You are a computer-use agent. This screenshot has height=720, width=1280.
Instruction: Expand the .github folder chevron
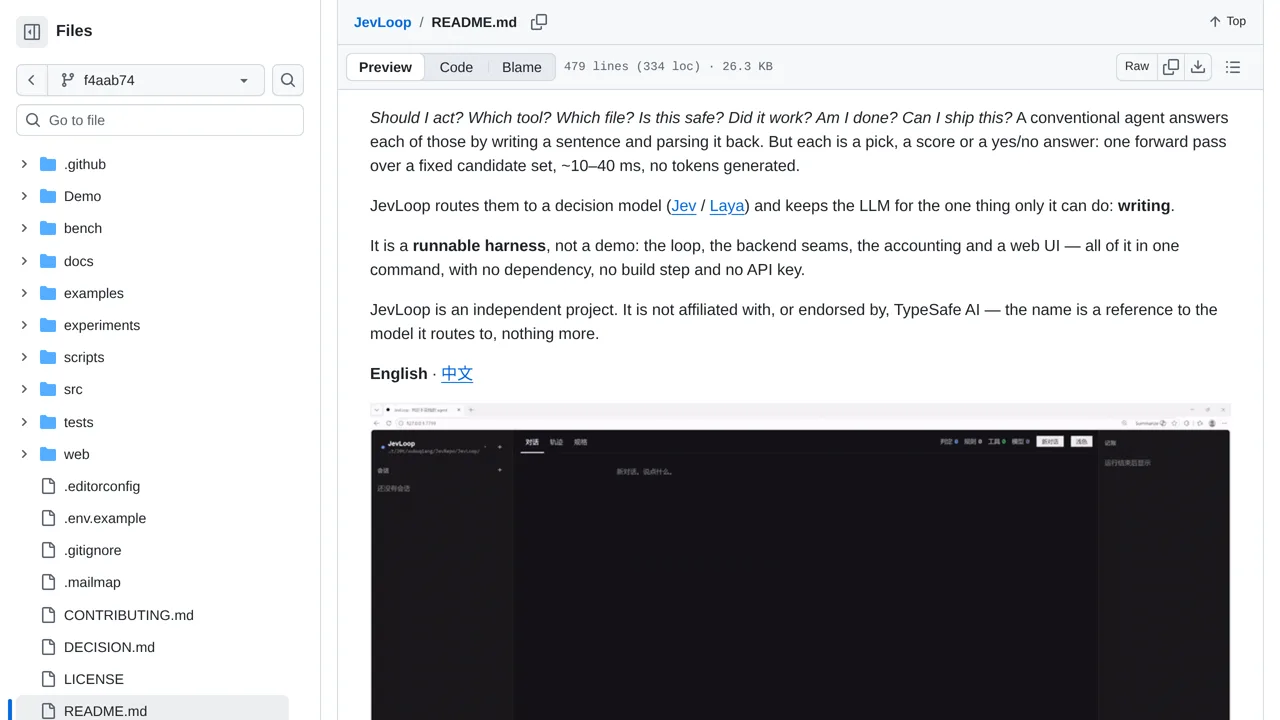(x=24, y=164)
